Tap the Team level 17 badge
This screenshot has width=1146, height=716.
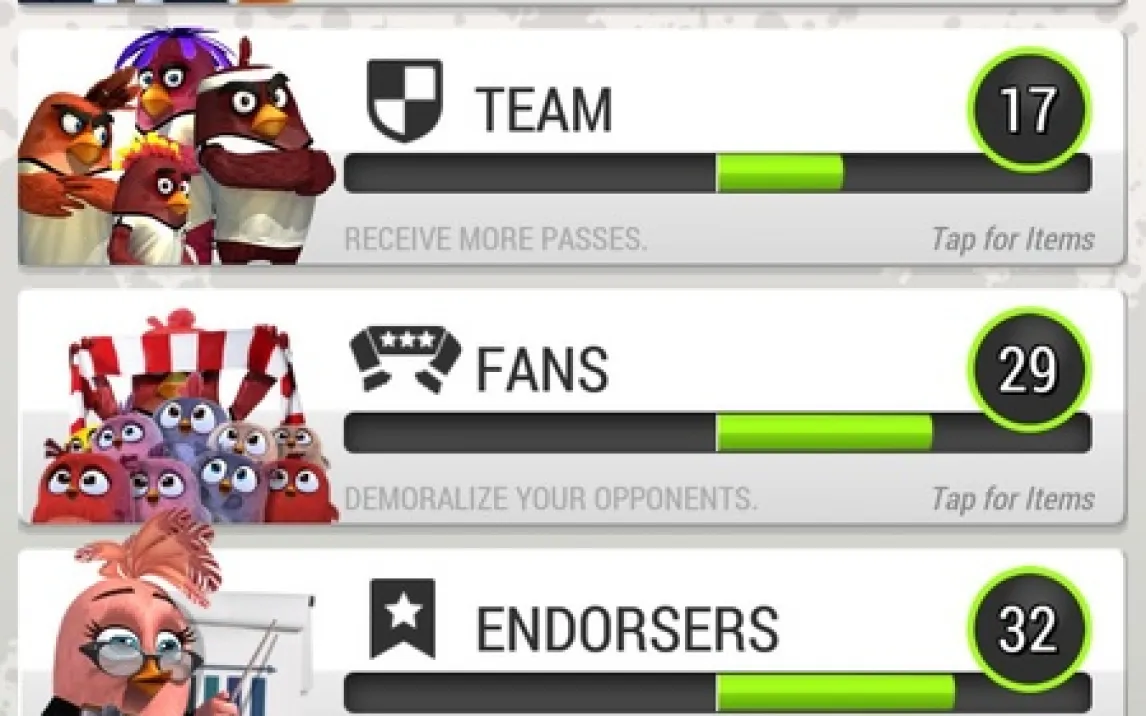[1029, 110]
